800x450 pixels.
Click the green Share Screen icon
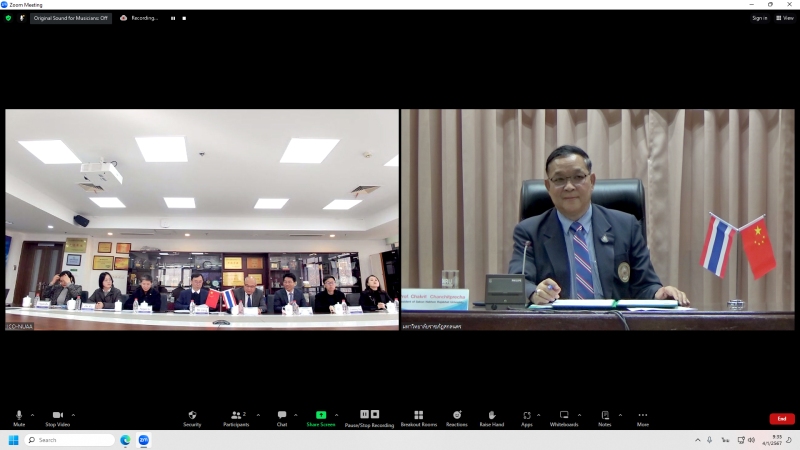(321, 416)
